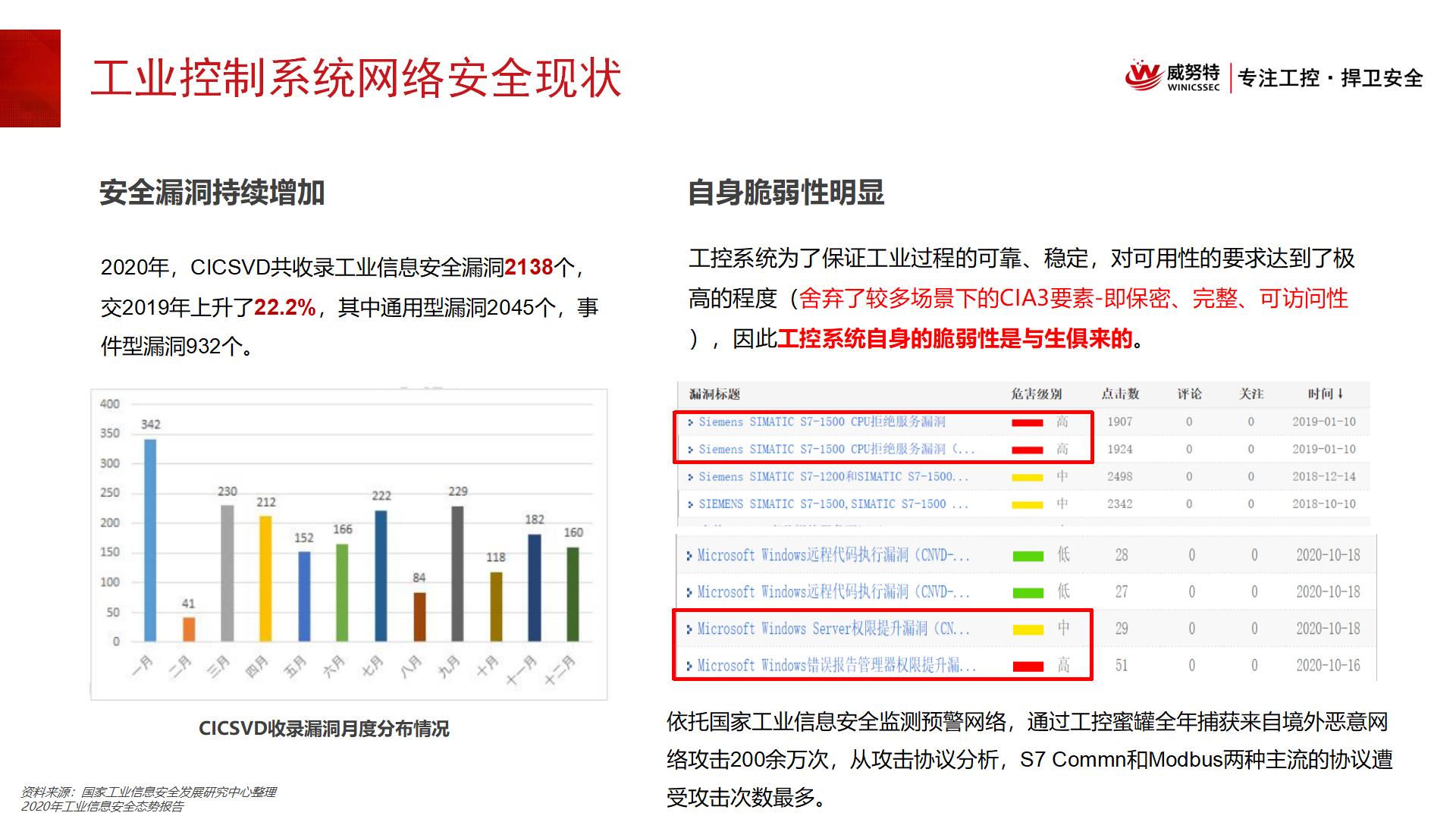This screenshot has height=819, width=1456.
Task: Click the slide title 工业控制系统网络安全现状
Action: click(356, 77)
